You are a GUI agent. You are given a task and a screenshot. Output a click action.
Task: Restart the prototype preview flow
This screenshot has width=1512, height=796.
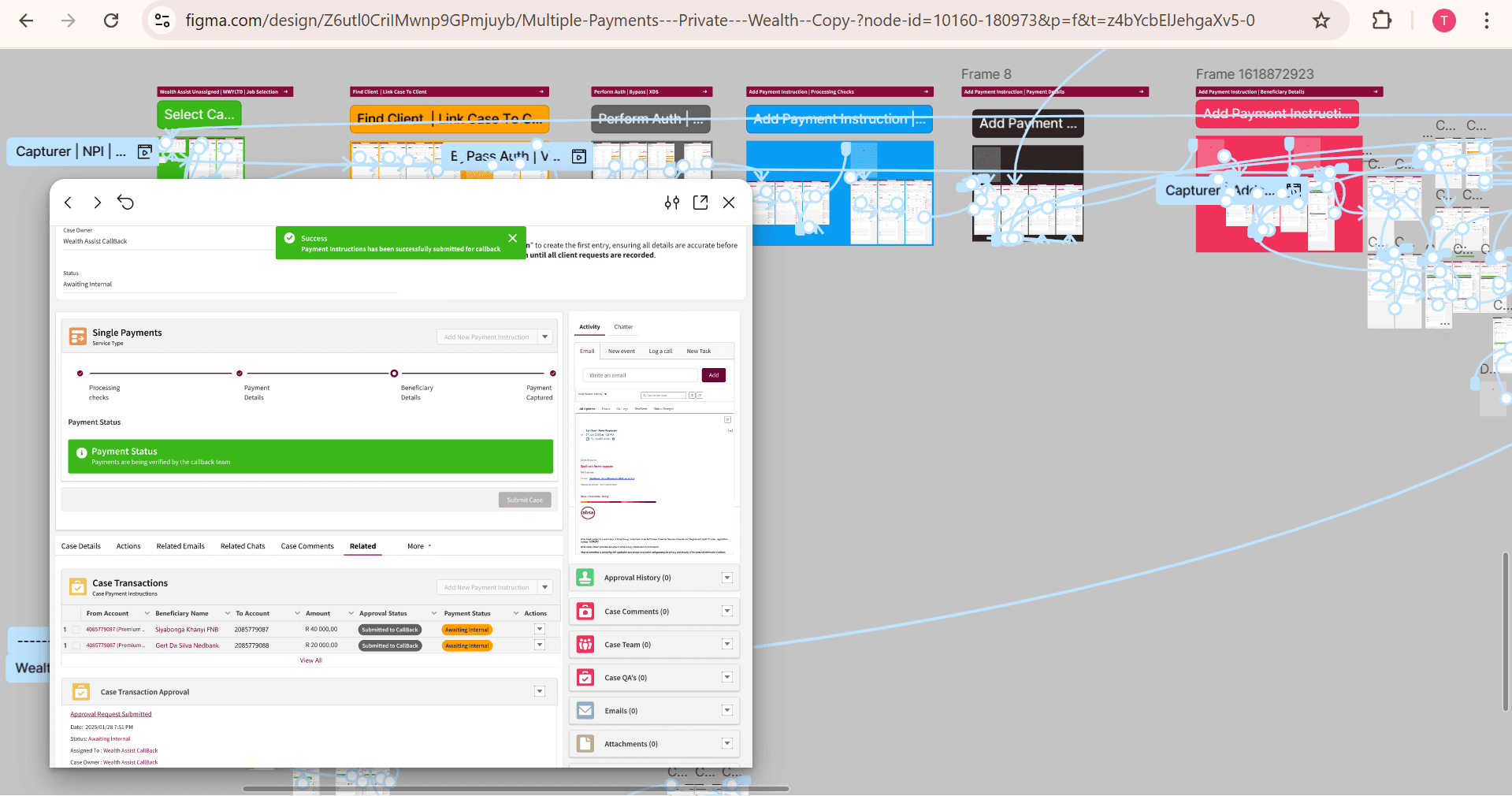[125, 203]
